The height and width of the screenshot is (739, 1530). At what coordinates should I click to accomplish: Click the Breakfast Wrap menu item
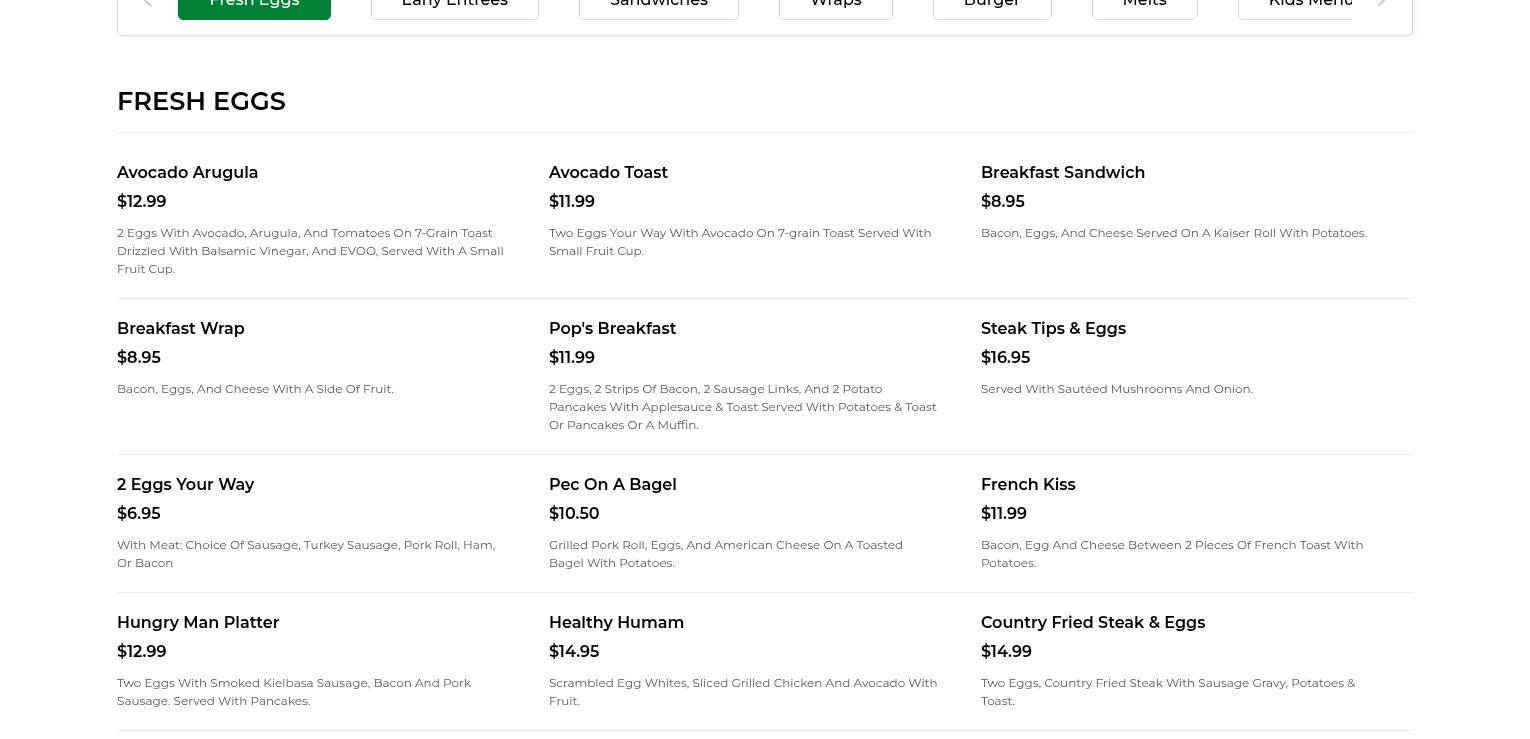[180, 329]
